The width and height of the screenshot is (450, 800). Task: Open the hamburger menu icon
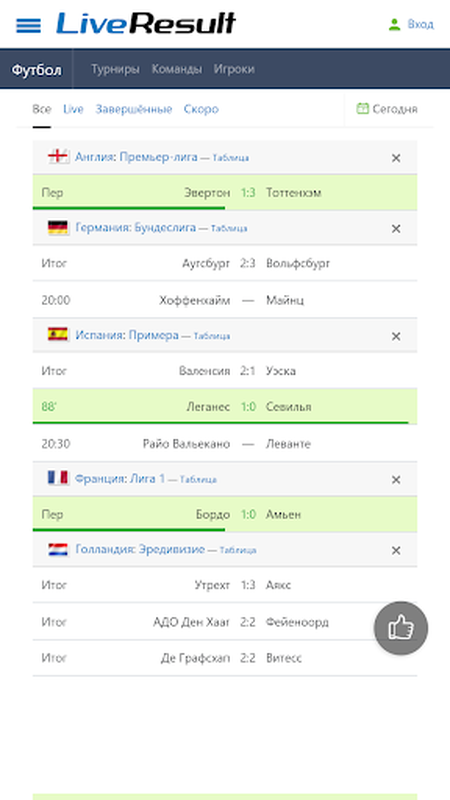pyautogui.click(x=29, y=25)
